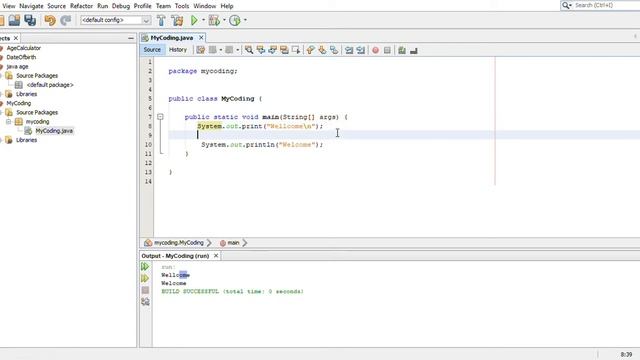The height and width of the screenshot is (360, 640).
Task: Click the main method breadcrumb
Action: point(233,243)
